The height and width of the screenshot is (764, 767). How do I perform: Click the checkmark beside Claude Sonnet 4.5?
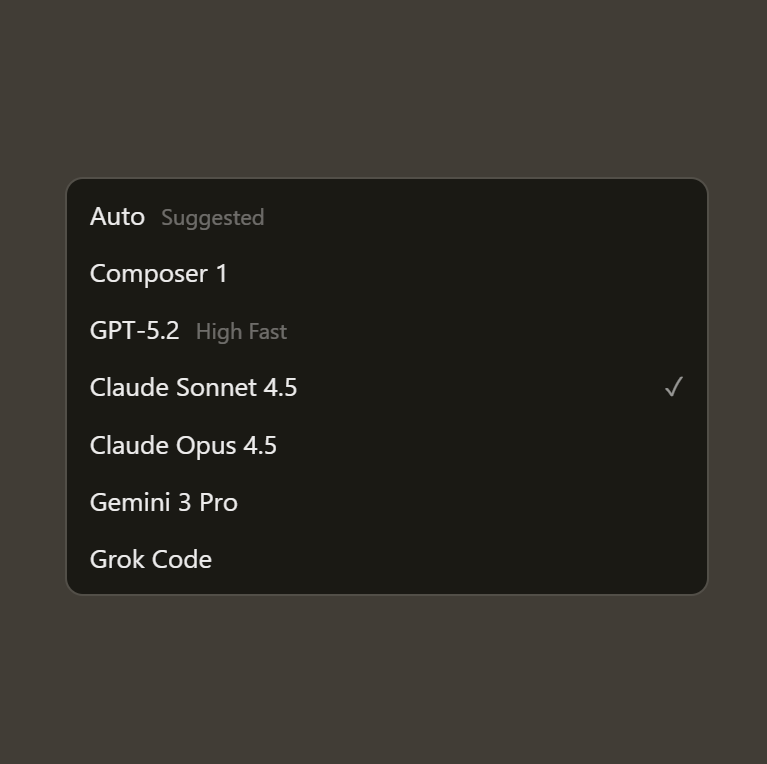[673, 387]
